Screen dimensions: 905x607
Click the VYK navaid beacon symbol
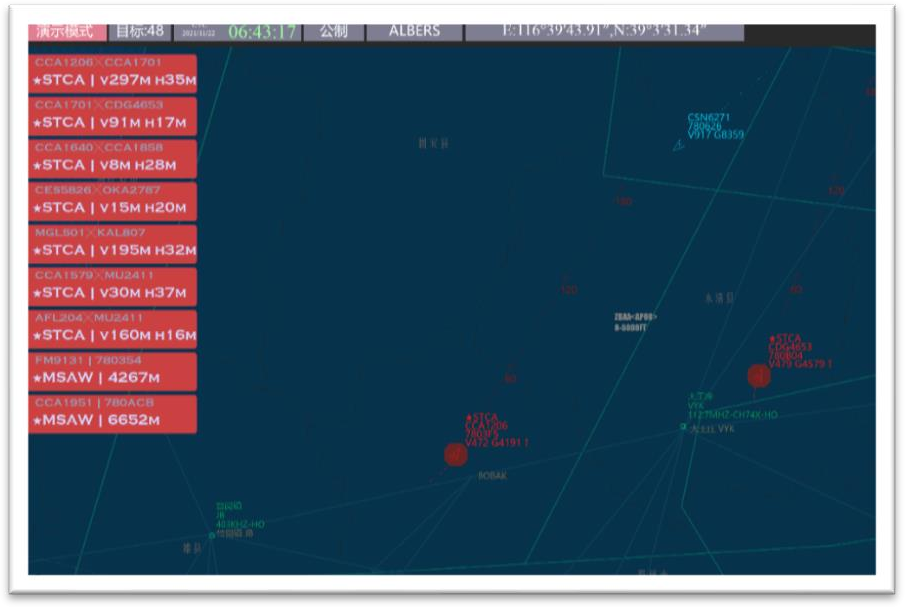click(684, 427)
